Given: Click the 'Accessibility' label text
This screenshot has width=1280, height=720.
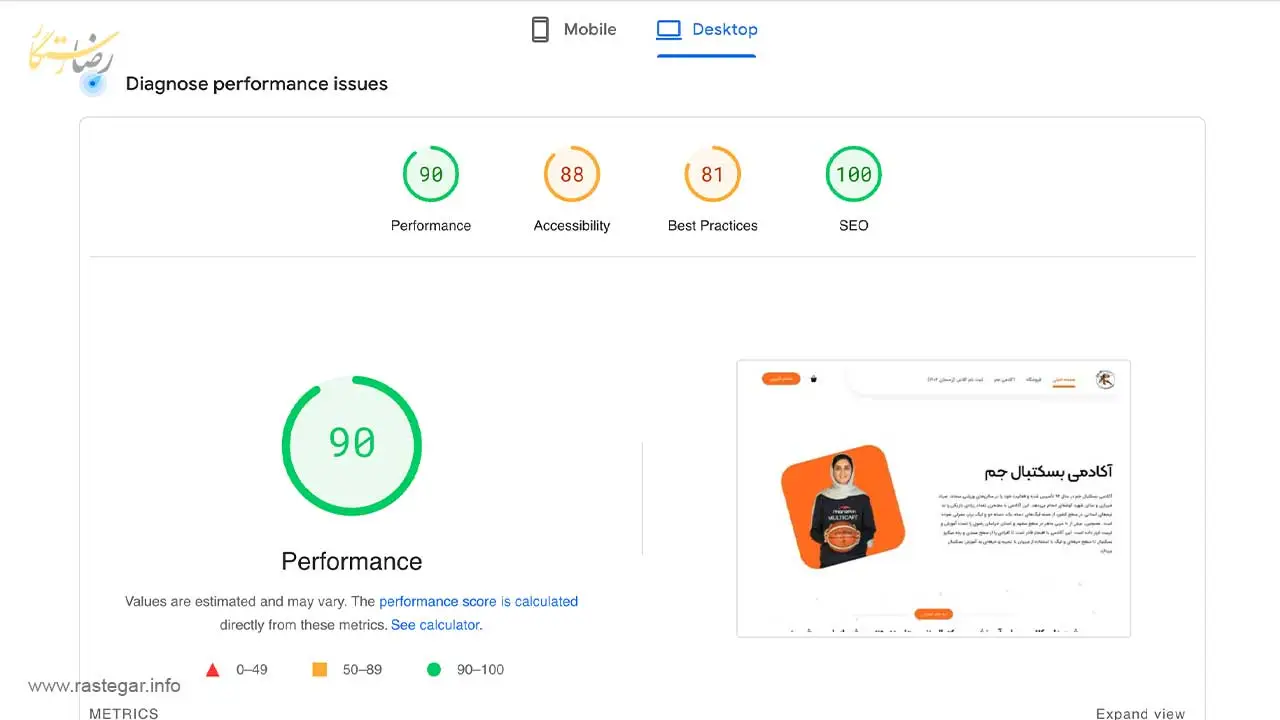Looking at the screenshot, I should (572, 226).
